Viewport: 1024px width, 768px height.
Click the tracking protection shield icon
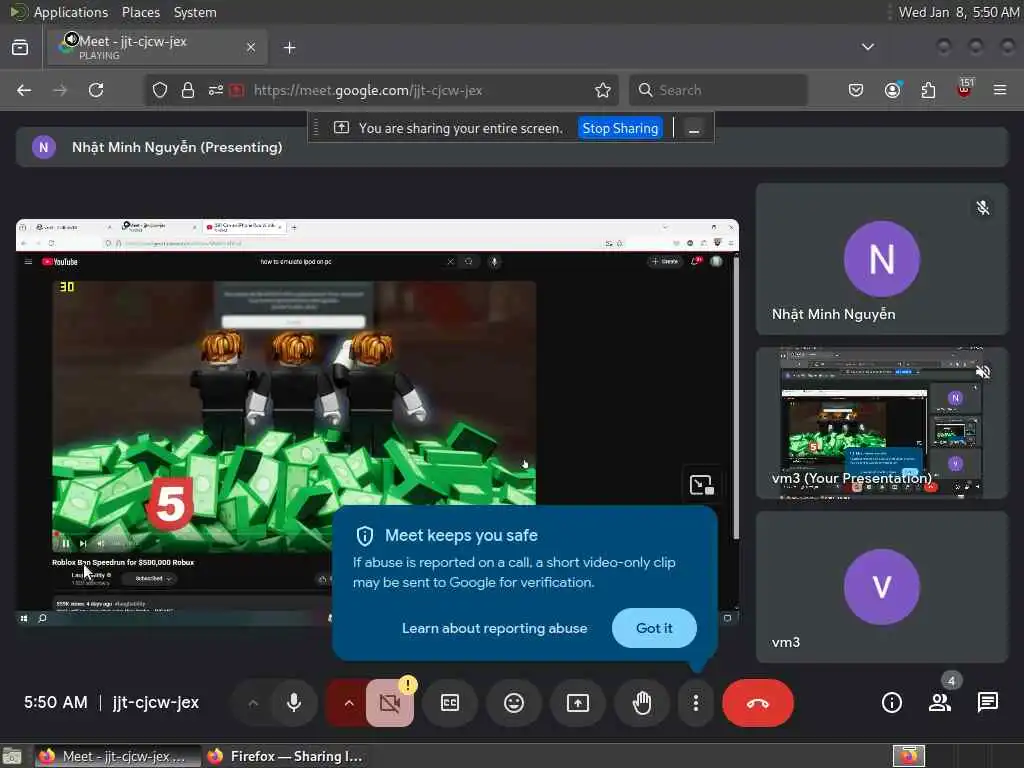(159, 90)
